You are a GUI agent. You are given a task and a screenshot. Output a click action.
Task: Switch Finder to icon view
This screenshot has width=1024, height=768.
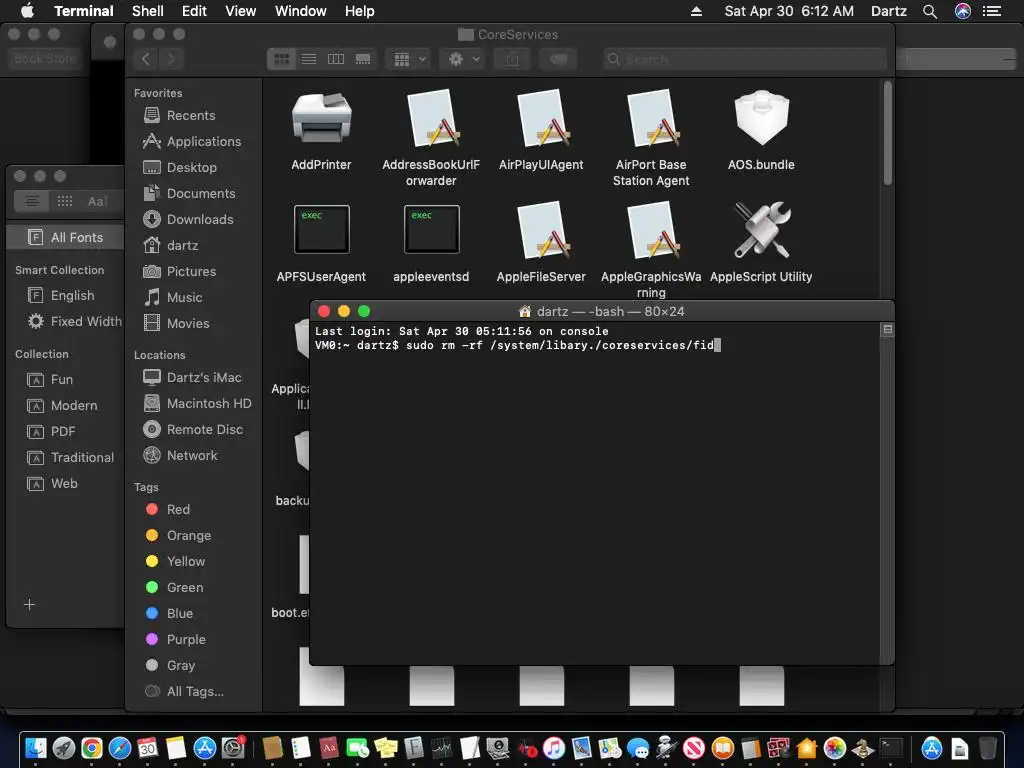(281, 59)
